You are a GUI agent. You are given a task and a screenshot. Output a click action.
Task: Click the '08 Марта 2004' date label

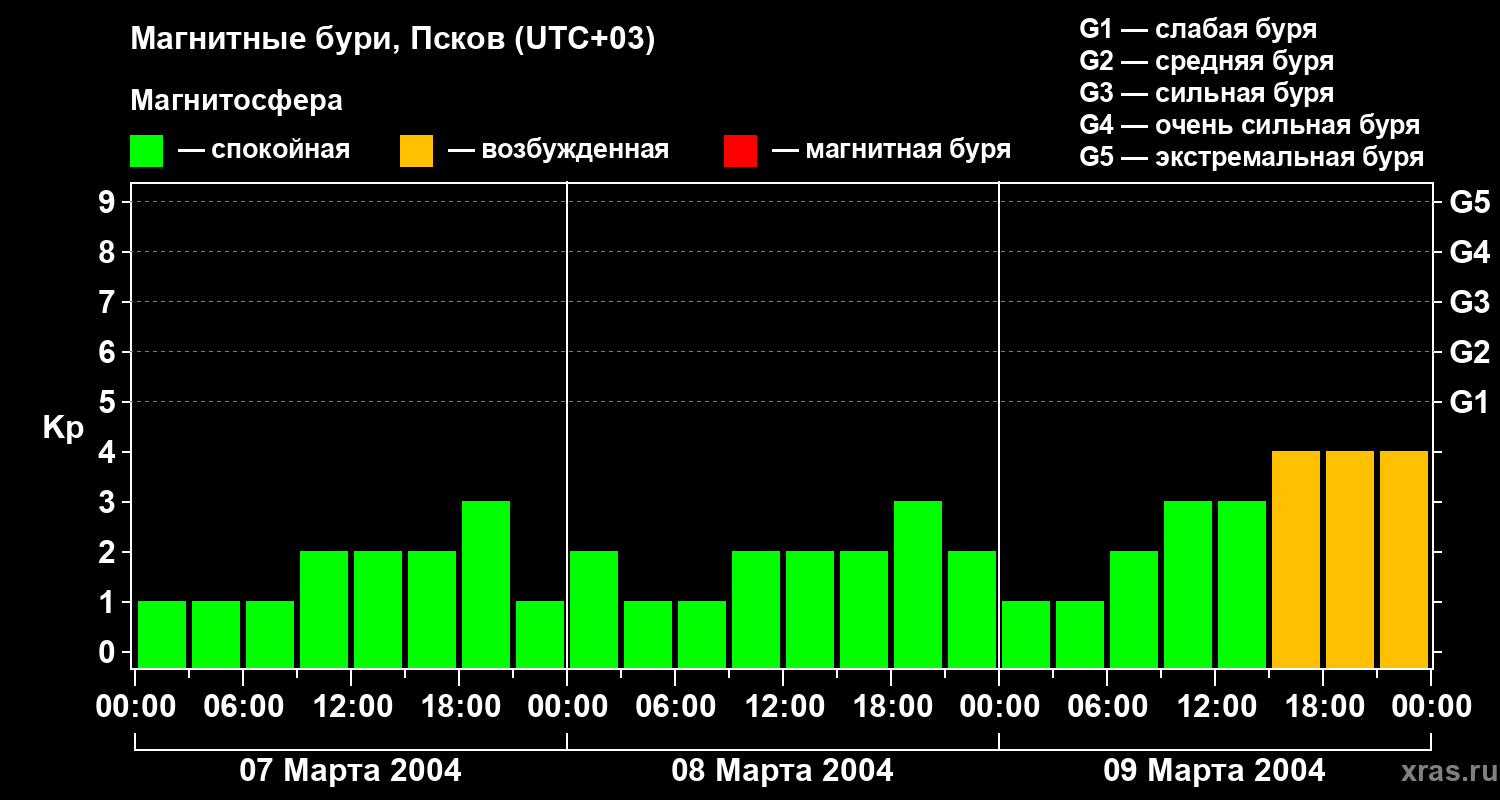(x=783, y=770)
